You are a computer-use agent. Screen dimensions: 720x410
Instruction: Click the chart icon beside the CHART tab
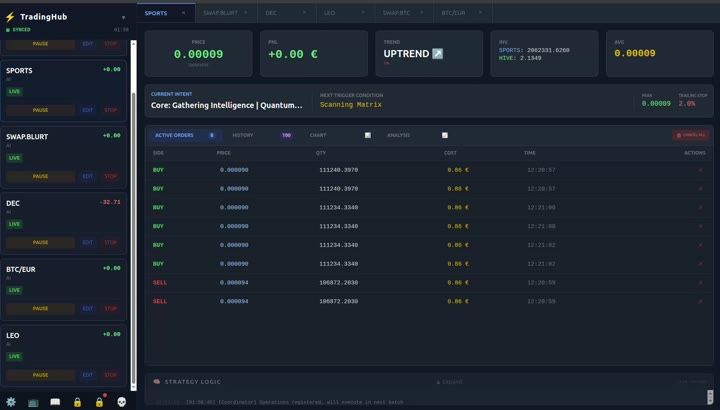click(x=368, y=135)
